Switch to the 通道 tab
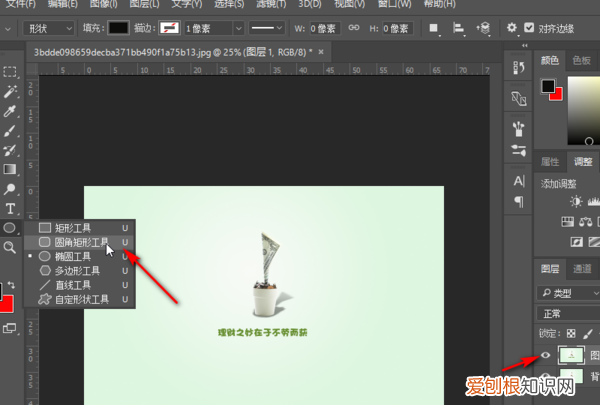This screenshot has height=405, width=600. [582, 269]
